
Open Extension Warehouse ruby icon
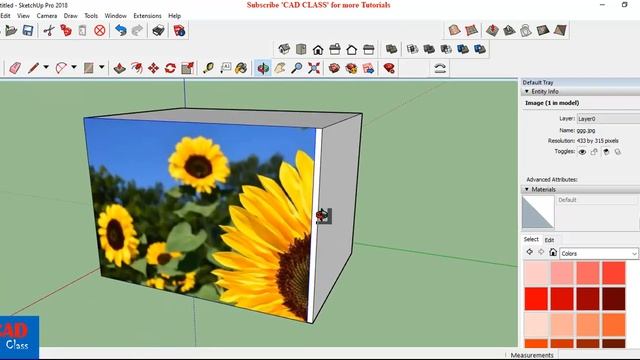click(389, 68)
